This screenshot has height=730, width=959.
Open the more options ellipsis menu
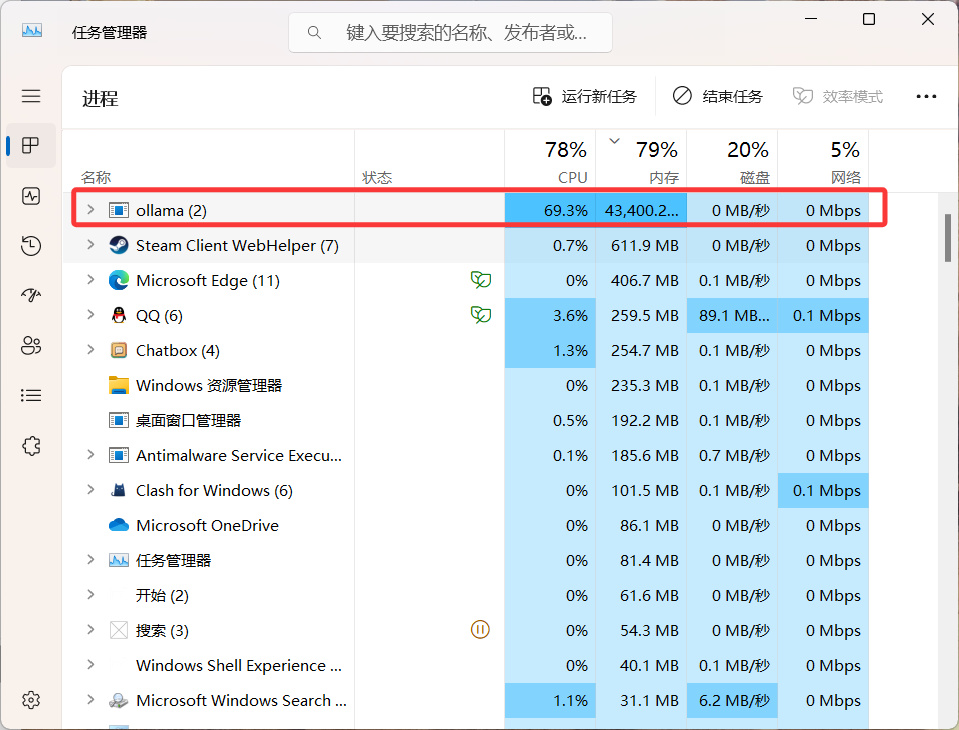pos(926,97)
